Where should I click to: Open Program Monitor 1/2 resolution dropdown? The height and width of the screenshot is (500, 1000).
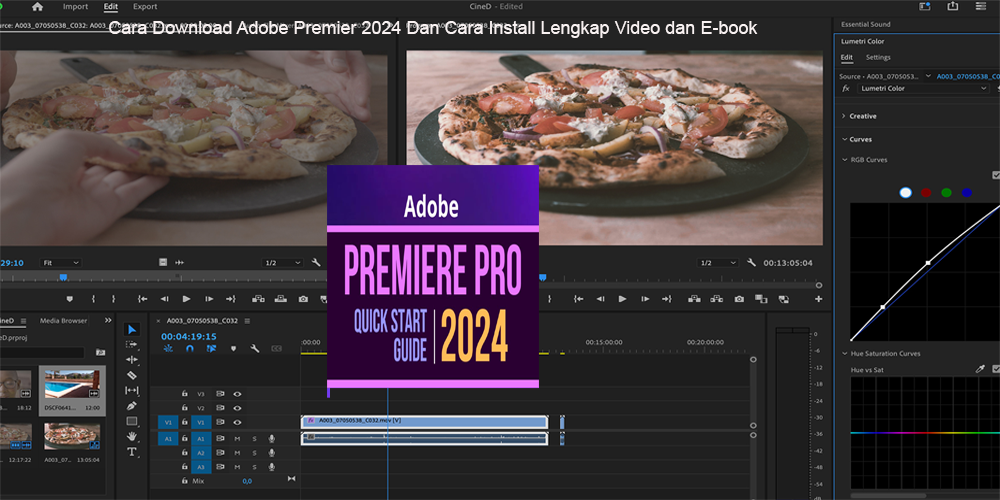click(x=718, y=263)
